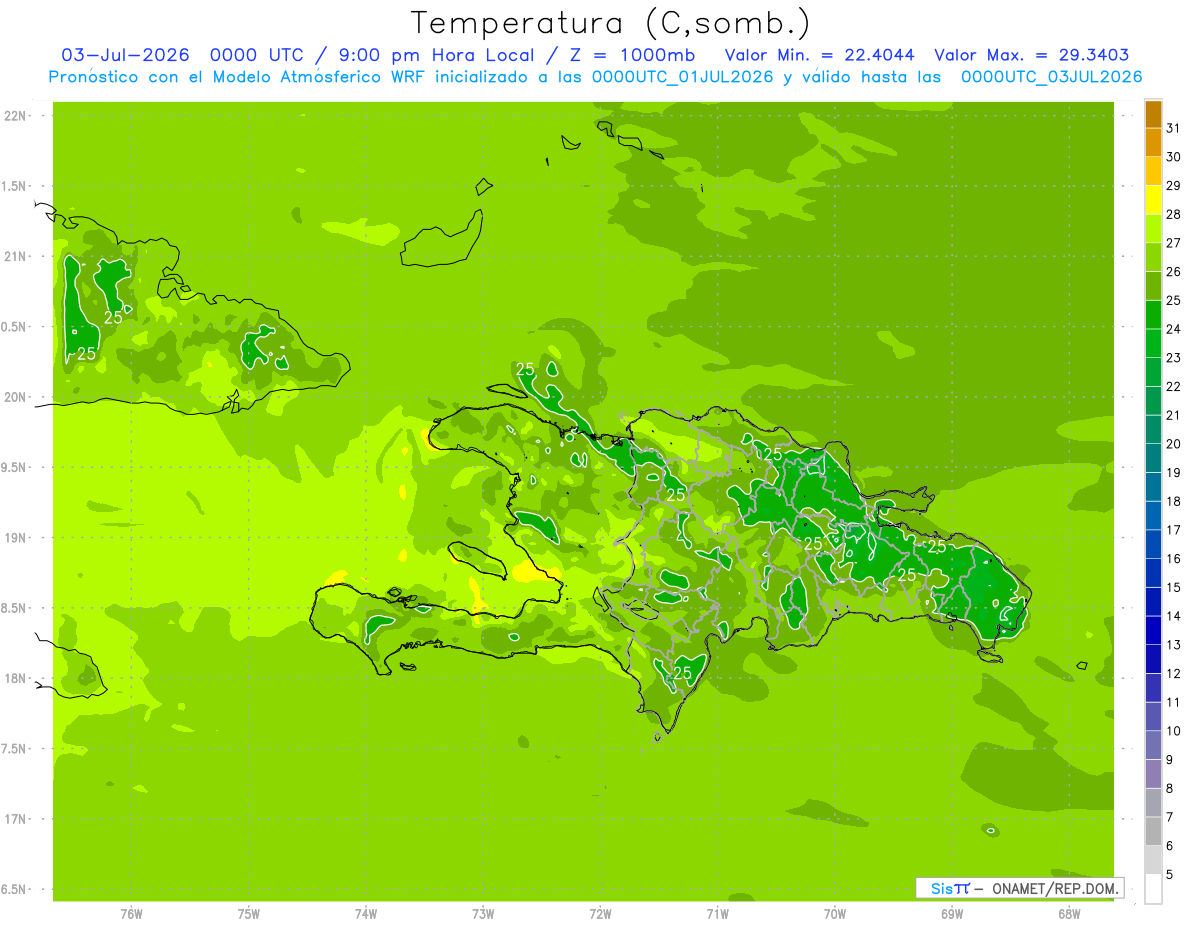Viewport: 1200px width, 927px height.
Task: Pick the yellow swatch between 28 and 29
Action: pyautogui.click(x=1154, y=200)
